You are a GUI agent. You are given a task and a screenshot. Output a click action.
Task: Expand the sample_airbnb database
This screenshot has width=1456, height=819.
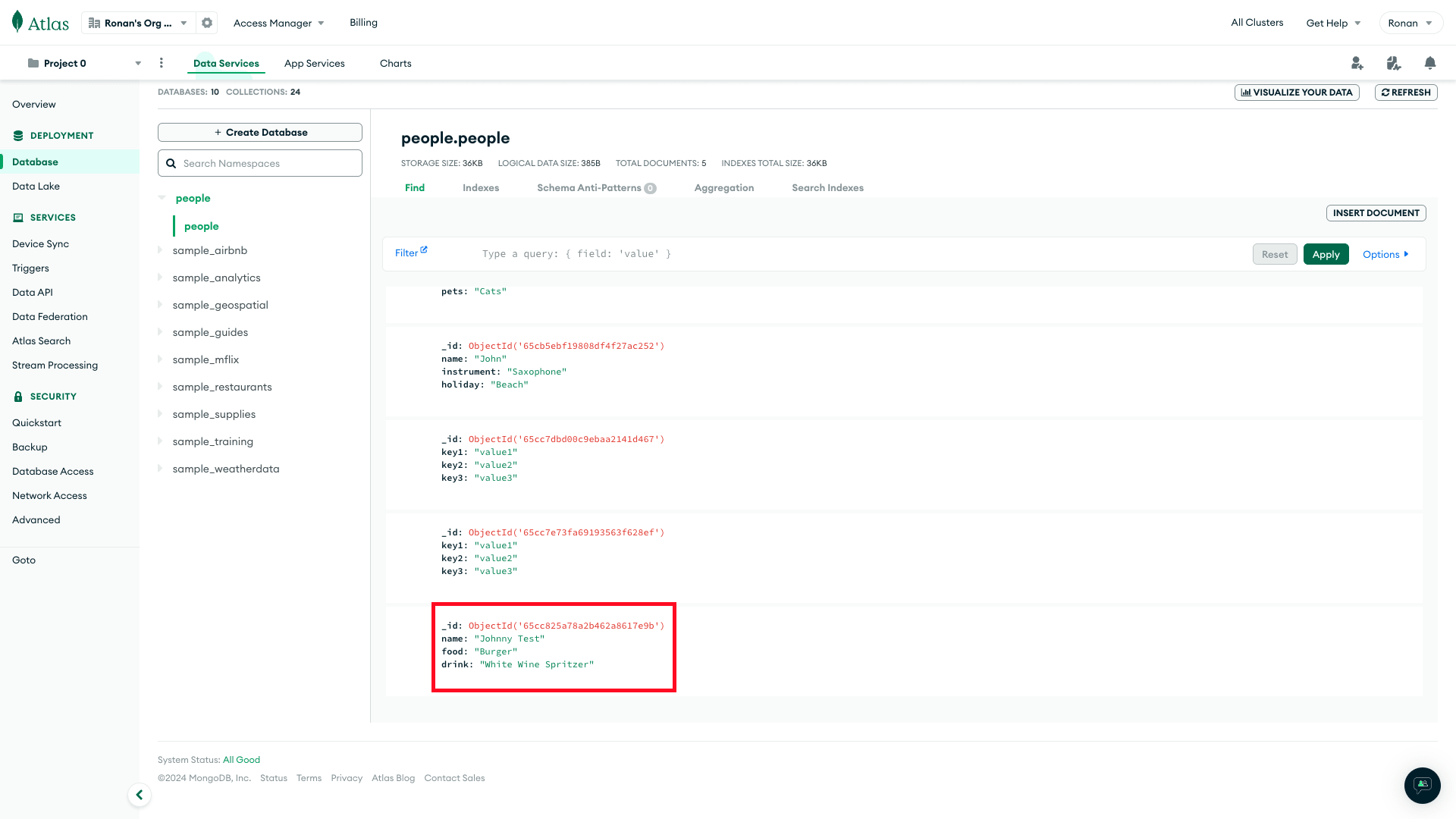coord(160,250)
